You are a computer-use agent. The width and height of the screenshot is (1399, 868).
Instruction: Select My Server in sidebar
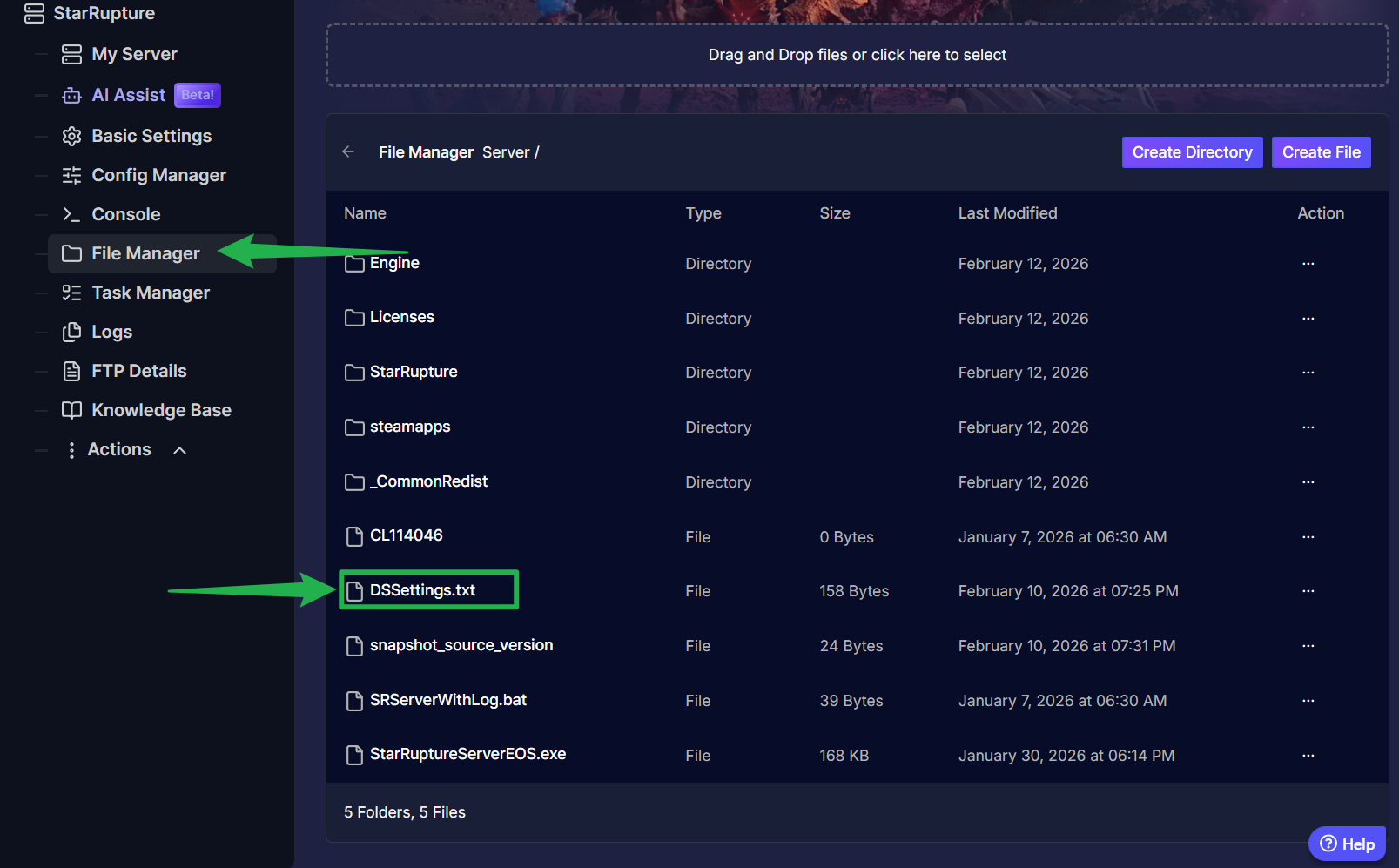(134, 54)
